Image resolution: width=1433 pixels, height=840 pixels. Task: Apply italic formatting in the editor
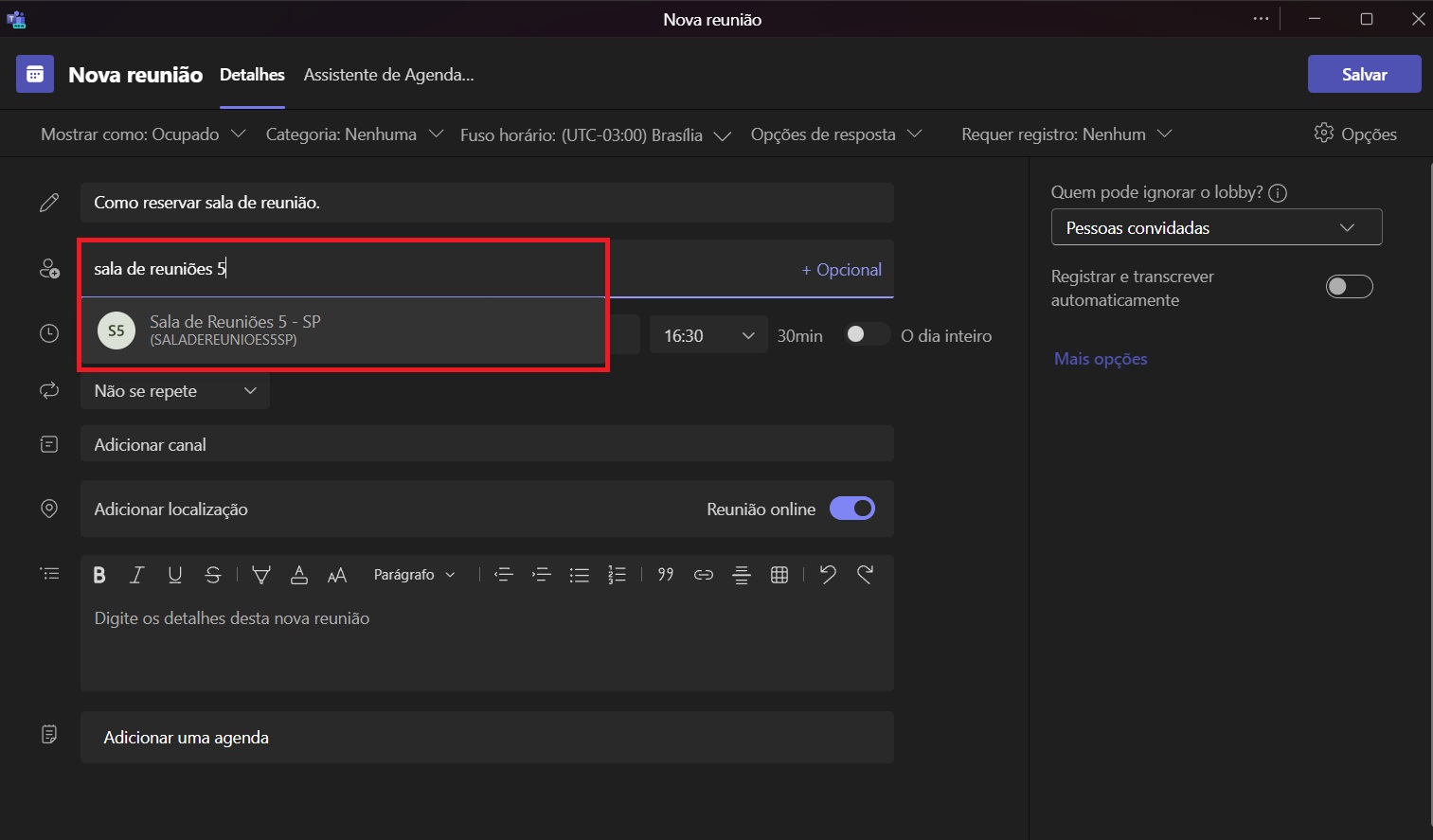(x=136, y=575)
